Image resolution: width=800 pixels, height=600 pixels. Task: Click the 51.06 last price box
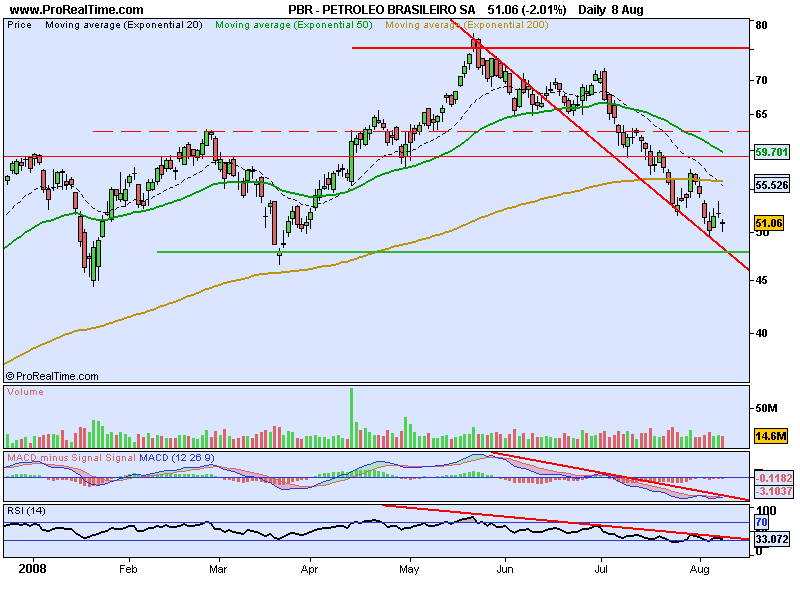pyautogui.click(x=769, y=223)
